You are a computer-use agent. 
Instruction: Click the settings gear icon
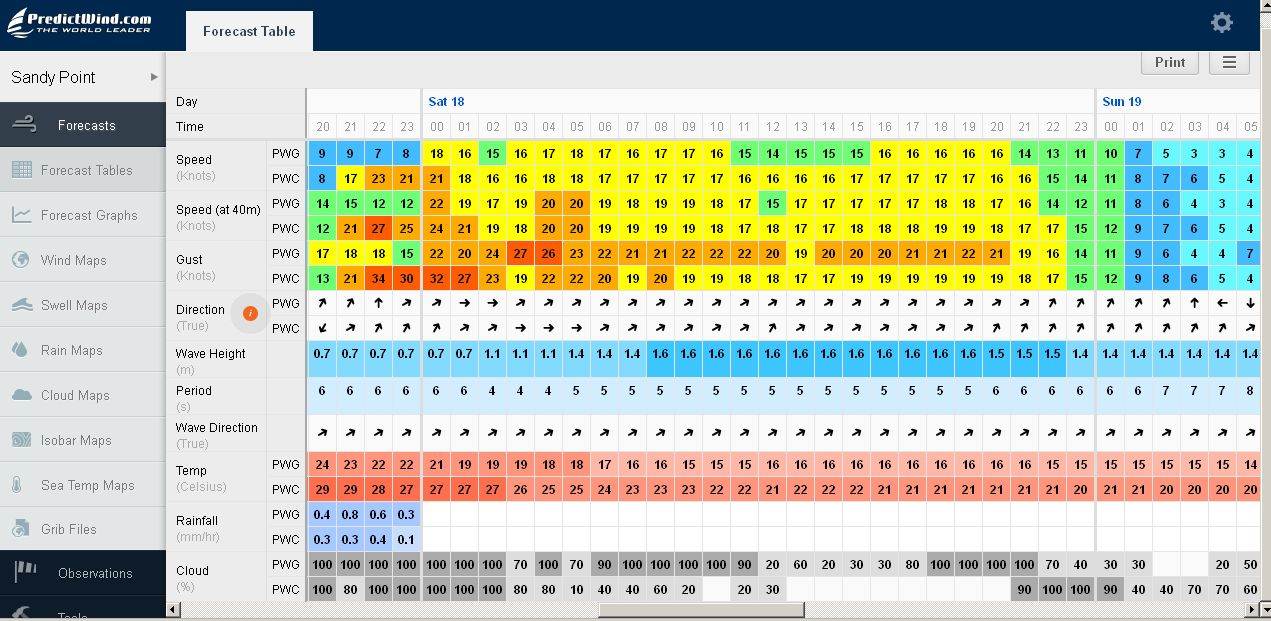pyautogui.click(x=1221, y=23)
